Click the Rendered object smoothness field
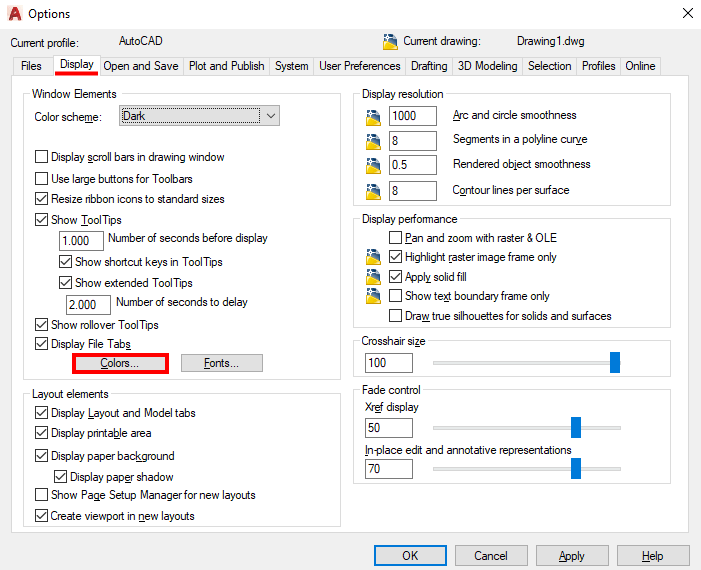Viewport: 701px width, 570px height. point(413,165)
